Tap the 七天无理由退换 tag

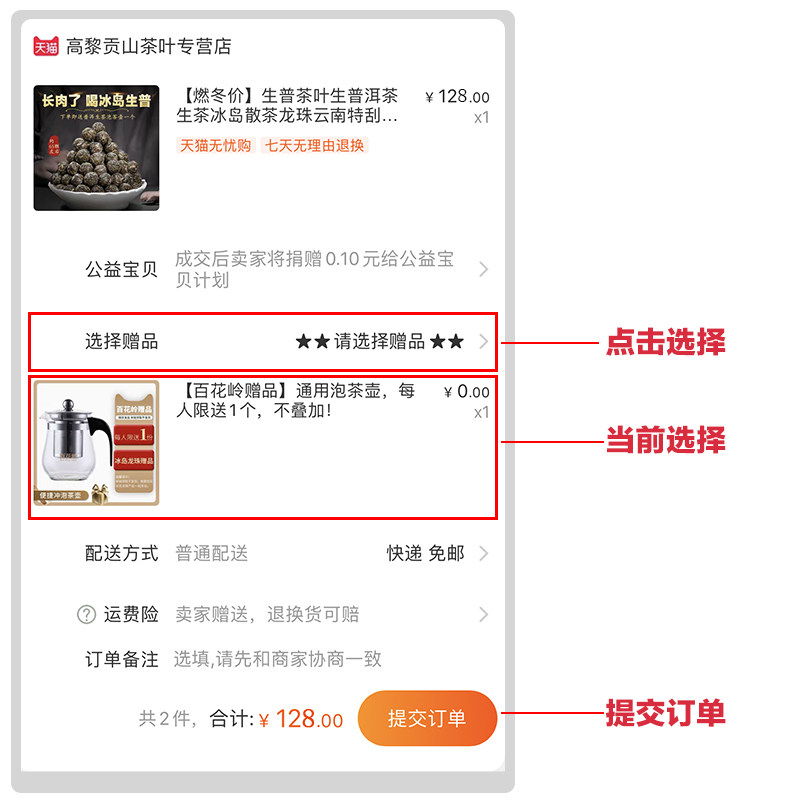[314, 145]
